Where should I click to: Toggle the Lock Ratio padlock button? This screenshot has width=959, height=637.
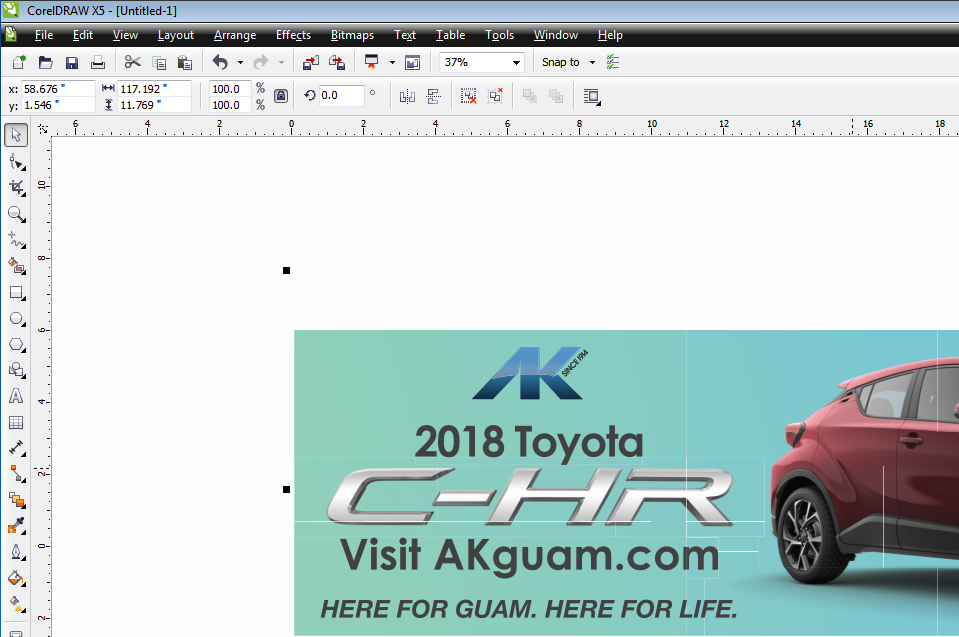pyautogui.click(x=281, y=96)
